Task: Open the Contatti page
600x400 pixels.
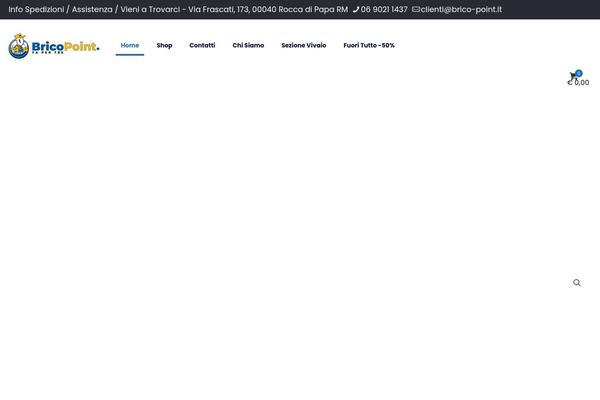Action: 202,45
